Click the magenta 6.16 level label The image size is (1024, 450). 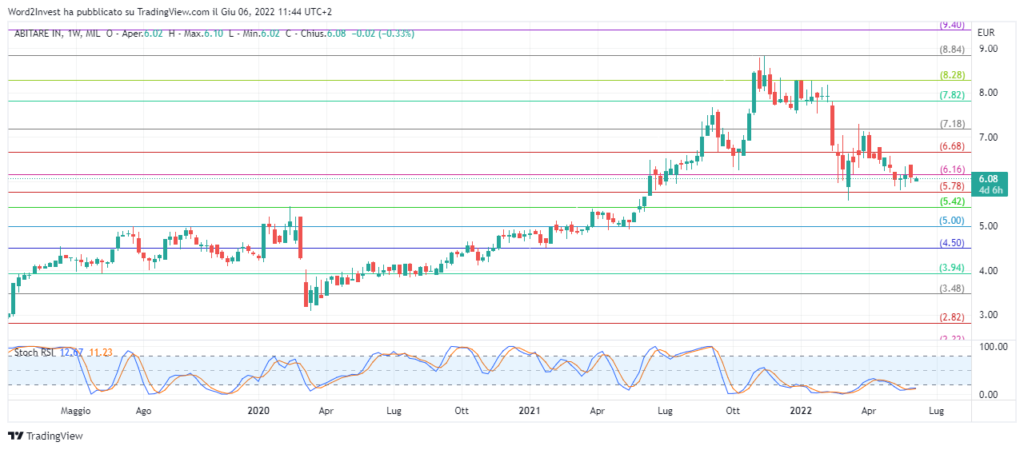[951, 169]
